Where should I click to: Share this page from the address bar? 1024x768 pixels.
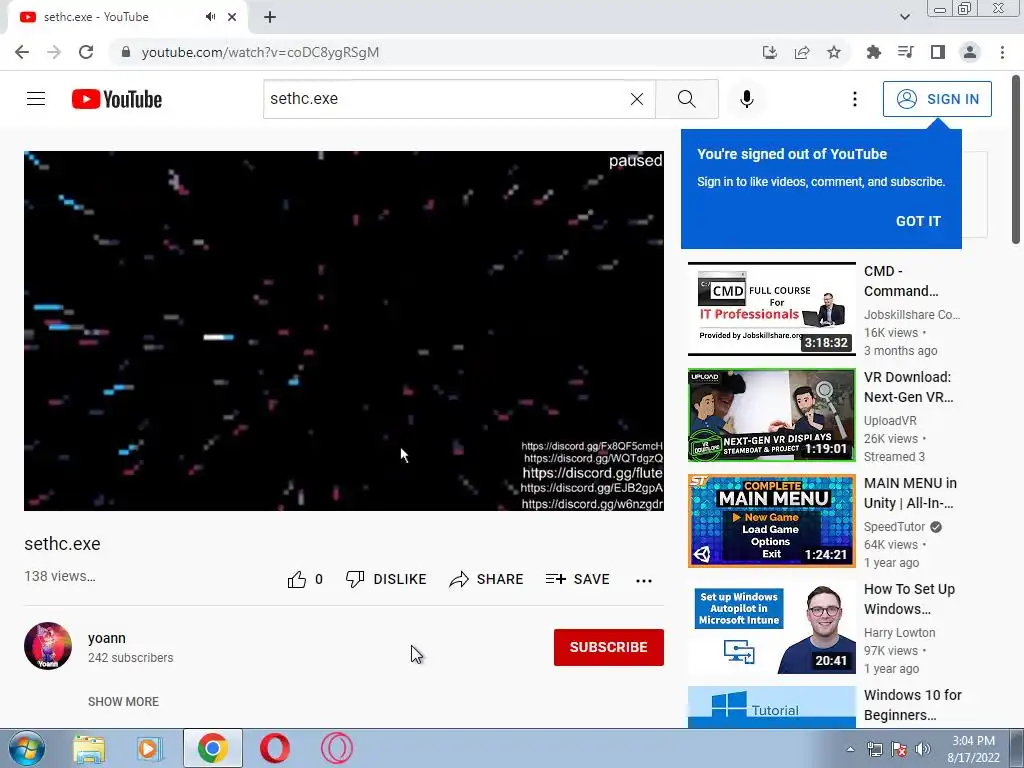[x=802, y=52]
